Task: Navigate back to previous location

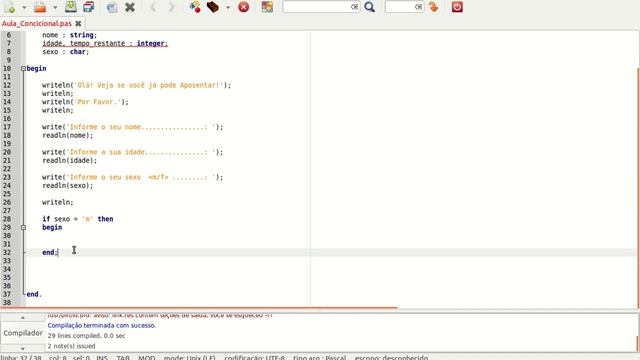Action: coord(153,7)
